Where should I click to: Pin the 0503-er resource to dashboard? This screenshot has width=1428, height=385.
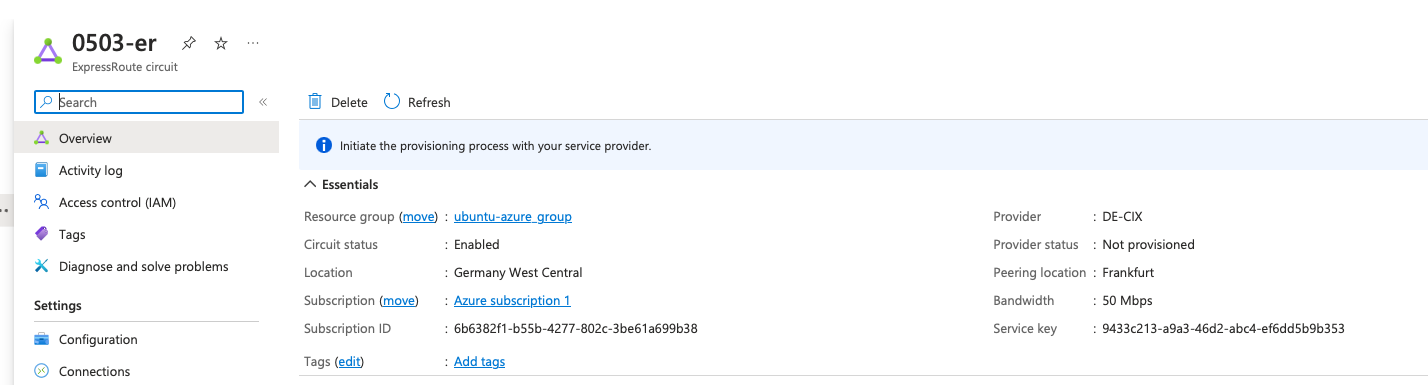188,43
